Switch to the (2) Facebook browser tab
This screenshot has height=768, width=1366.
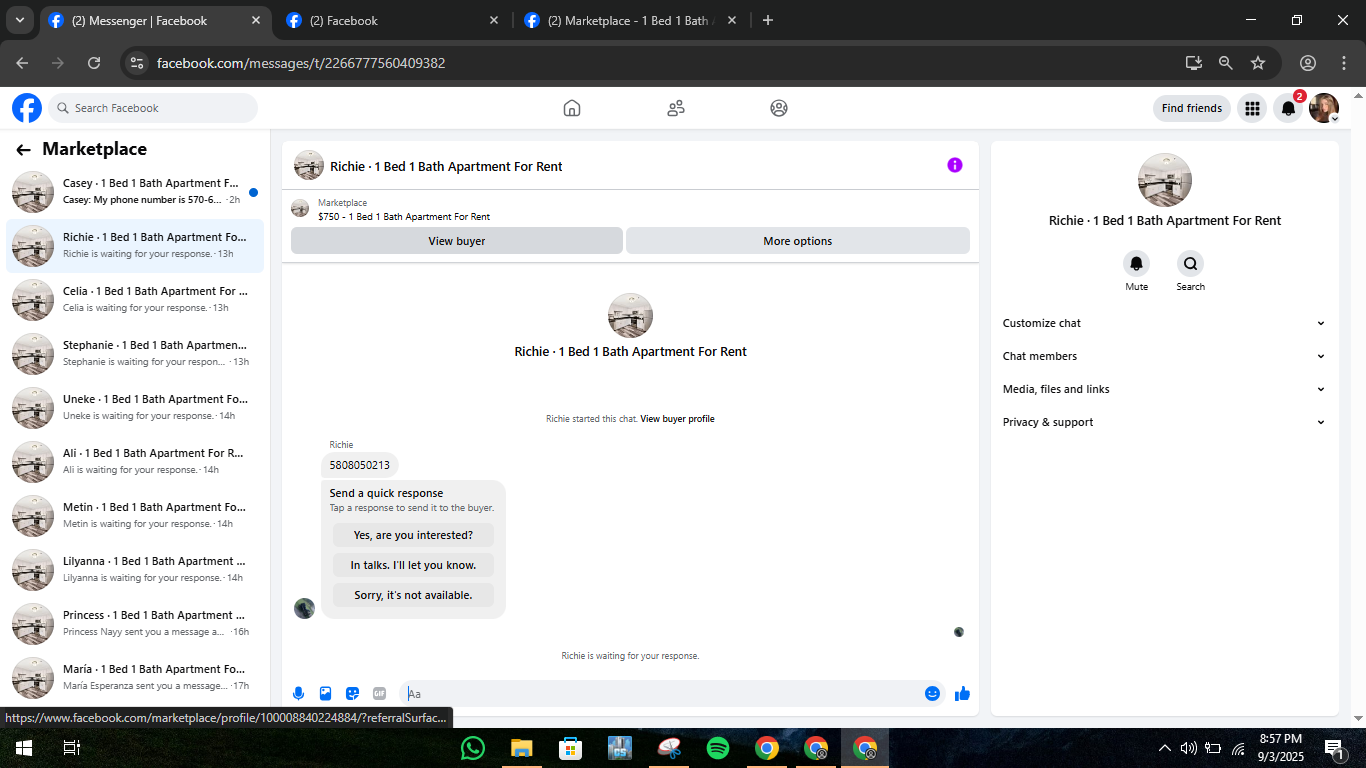[393, 20]
